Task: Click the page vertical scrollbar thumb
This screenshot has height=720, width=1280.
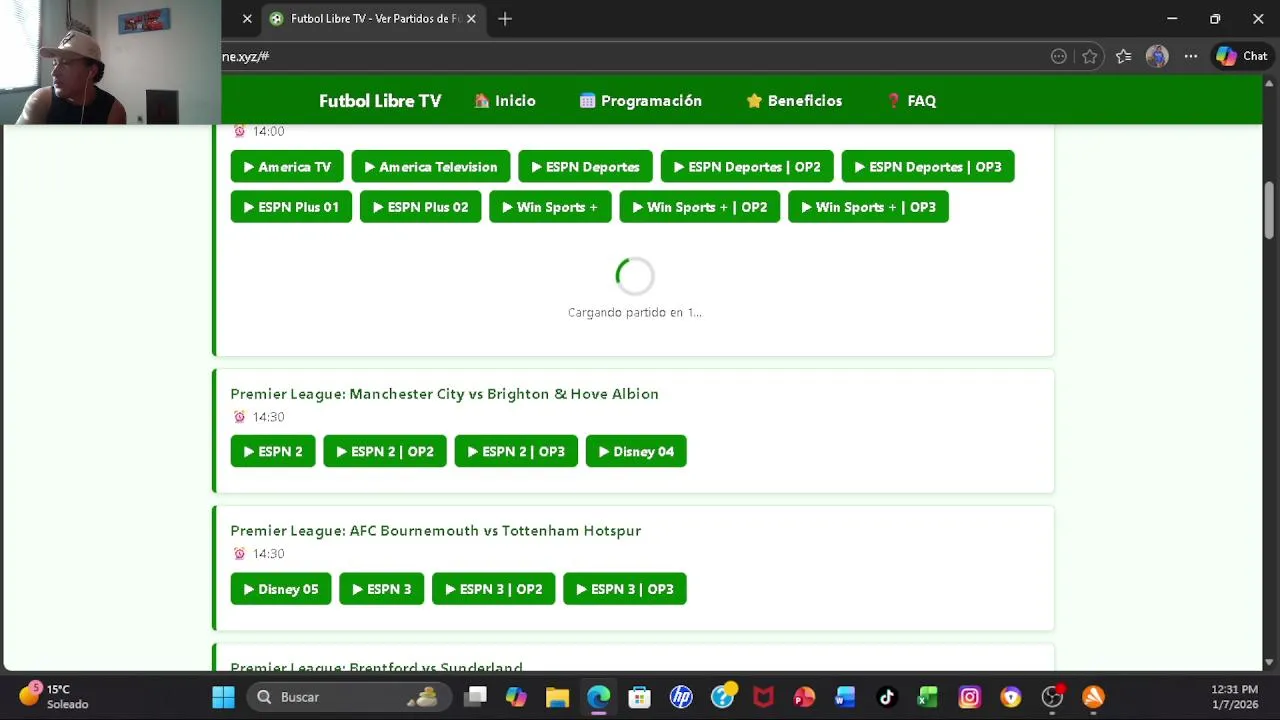Action: point(1269,210)
